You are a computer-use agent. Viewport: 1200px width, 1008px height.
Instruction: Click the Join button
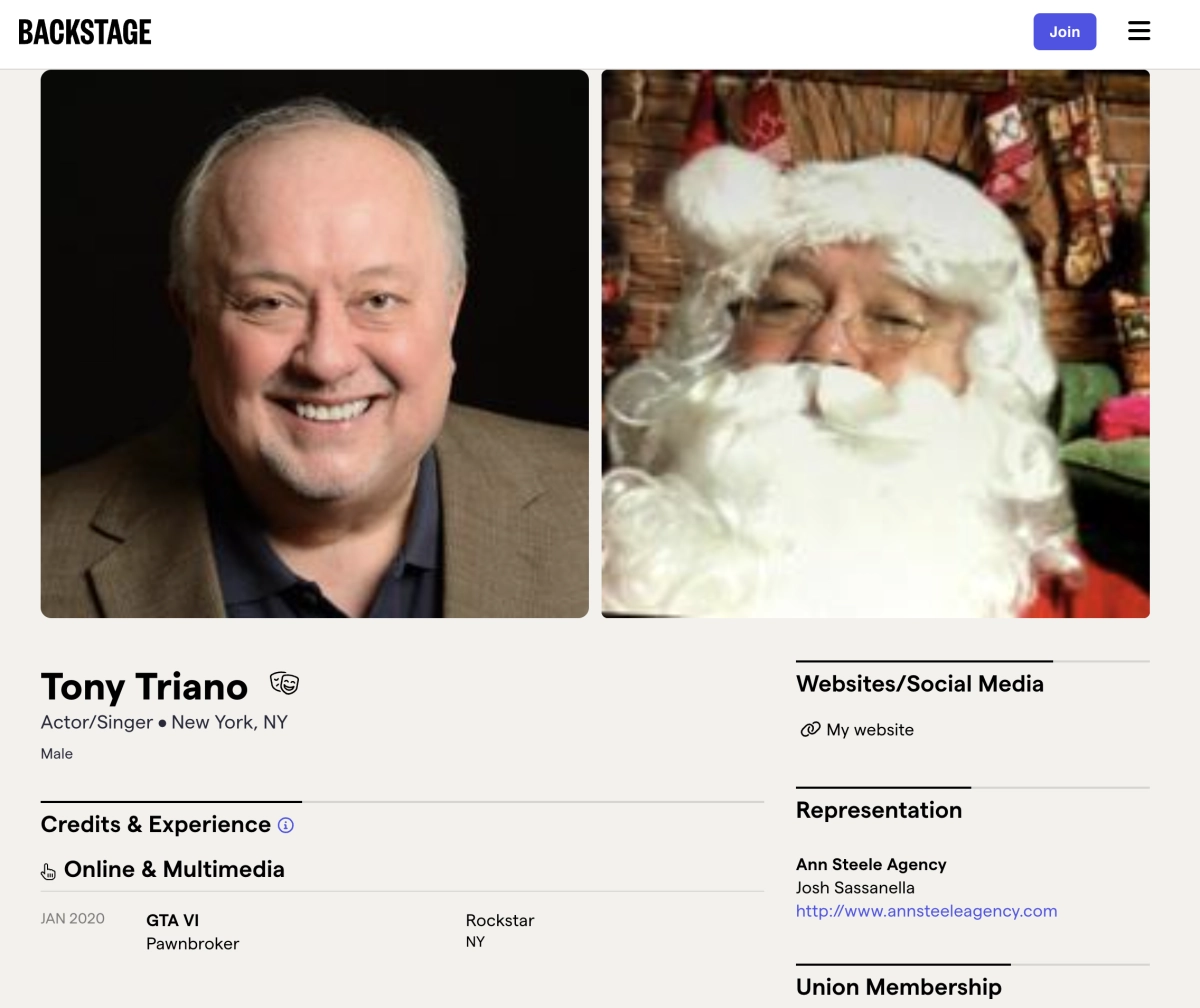(x=1065, y=32)
